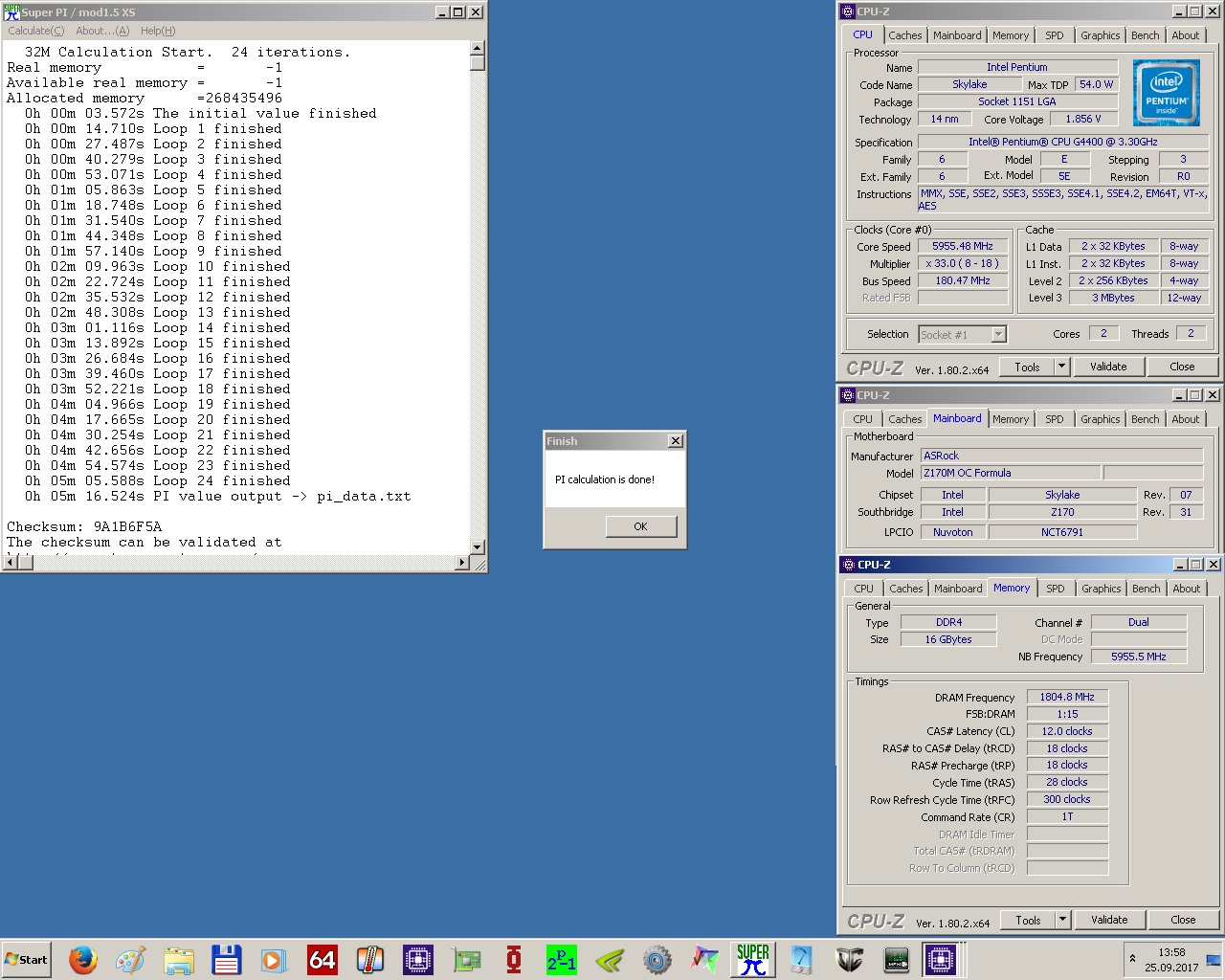Select Caches tab in bottom Memory CPU-Z window

click(x=905, y=589)
